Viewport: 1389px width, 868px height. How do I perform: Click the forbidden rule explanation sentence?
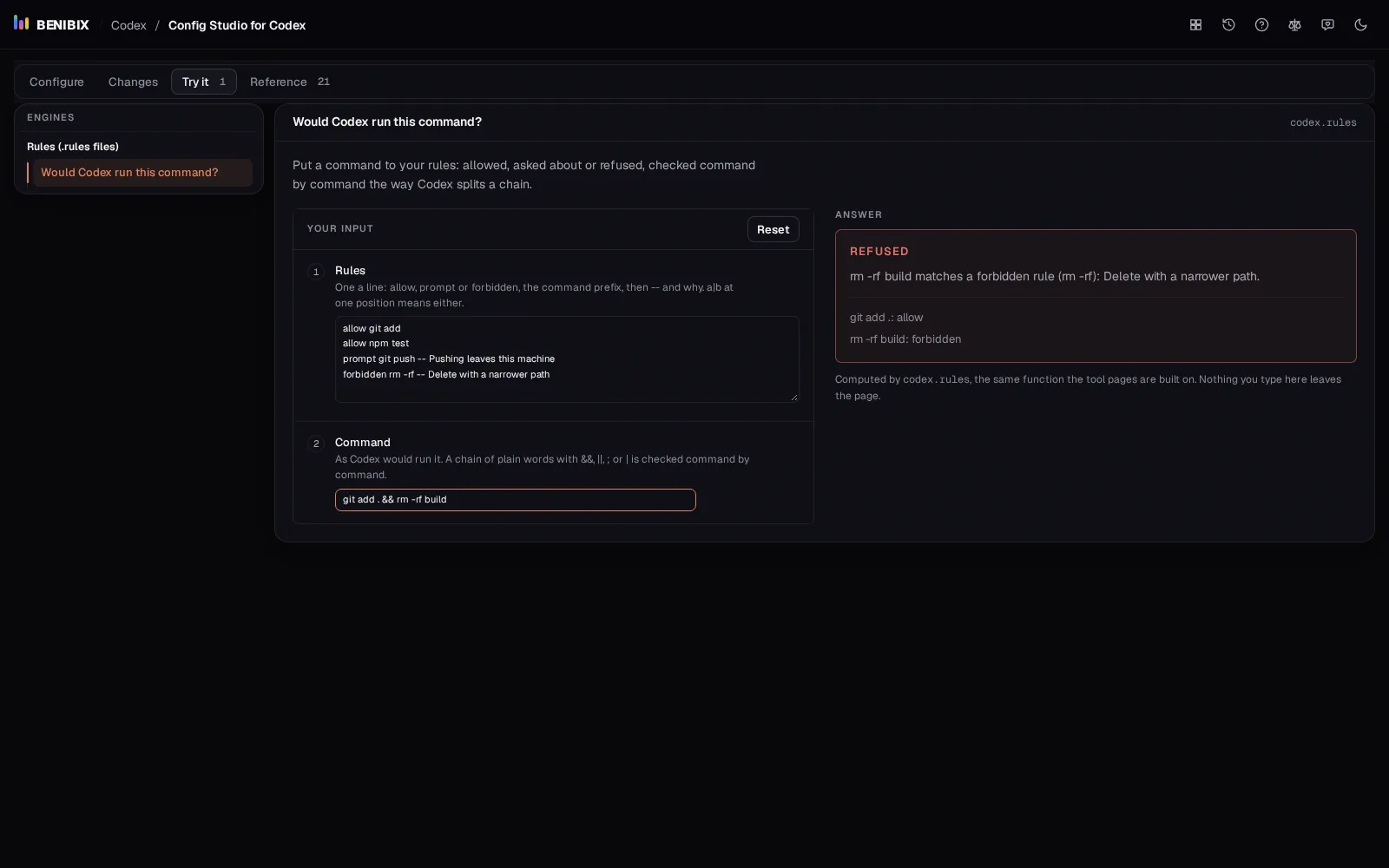1055,276
